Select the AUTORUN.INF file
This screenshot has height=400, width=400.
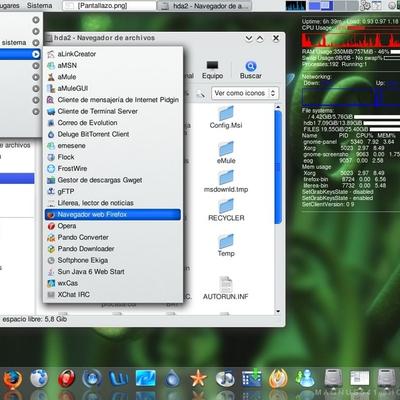click(x=226, y=288)
